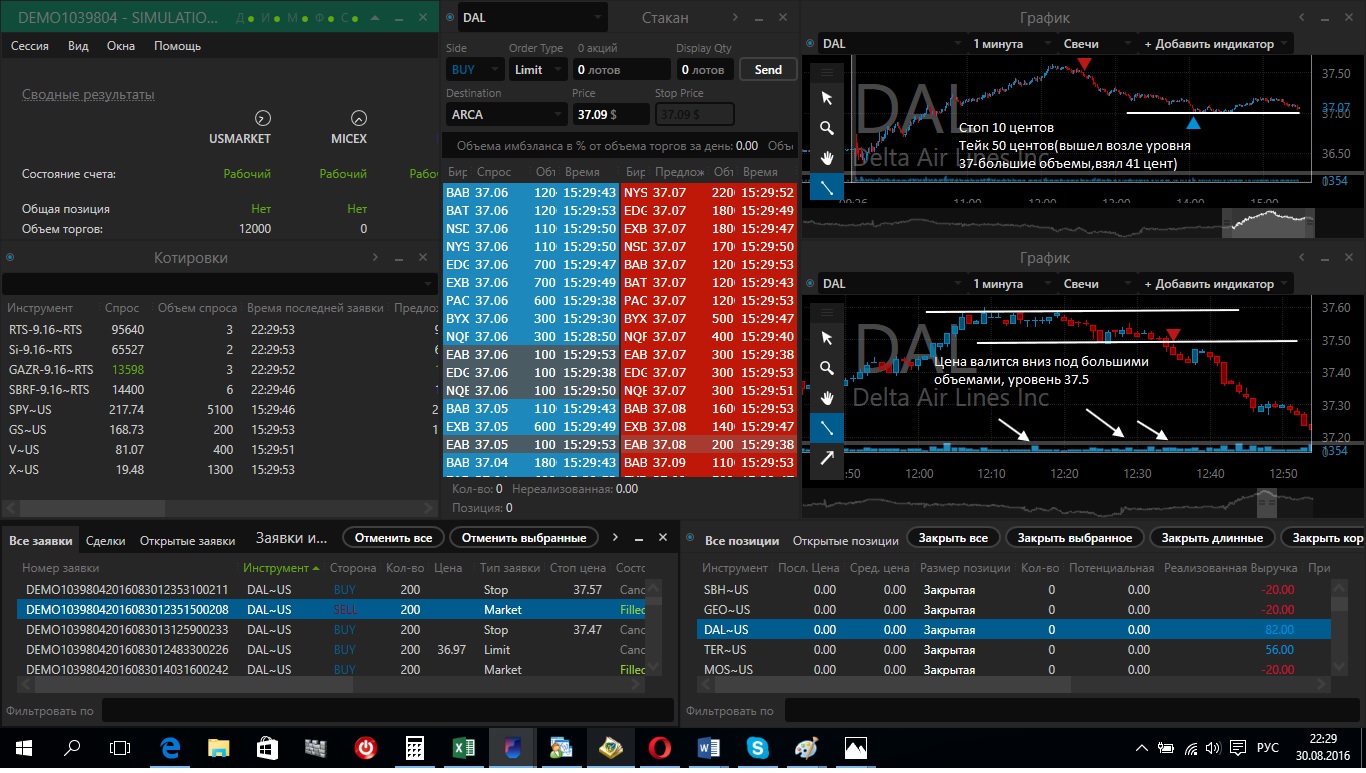
Task: Open Opera browser from taskbar
Action: (659, 748)
